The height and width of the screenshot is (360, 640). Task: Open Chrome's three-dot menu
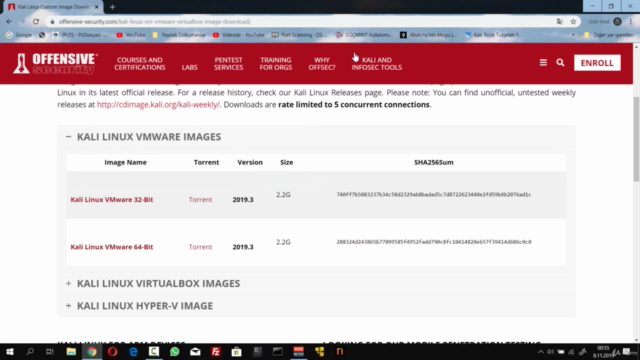631,22
